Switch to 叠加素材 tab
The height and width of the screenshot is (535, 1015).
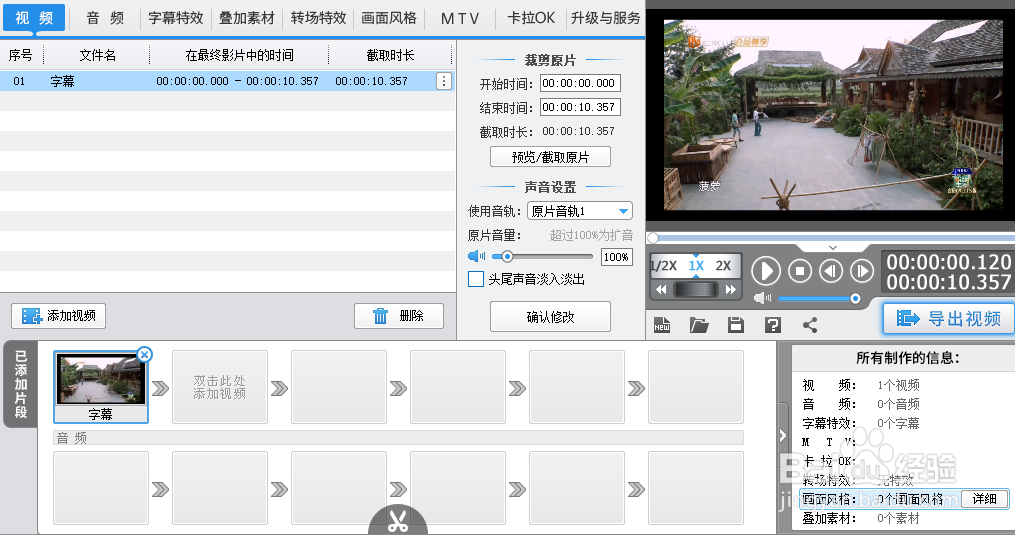tap(247, 17)
